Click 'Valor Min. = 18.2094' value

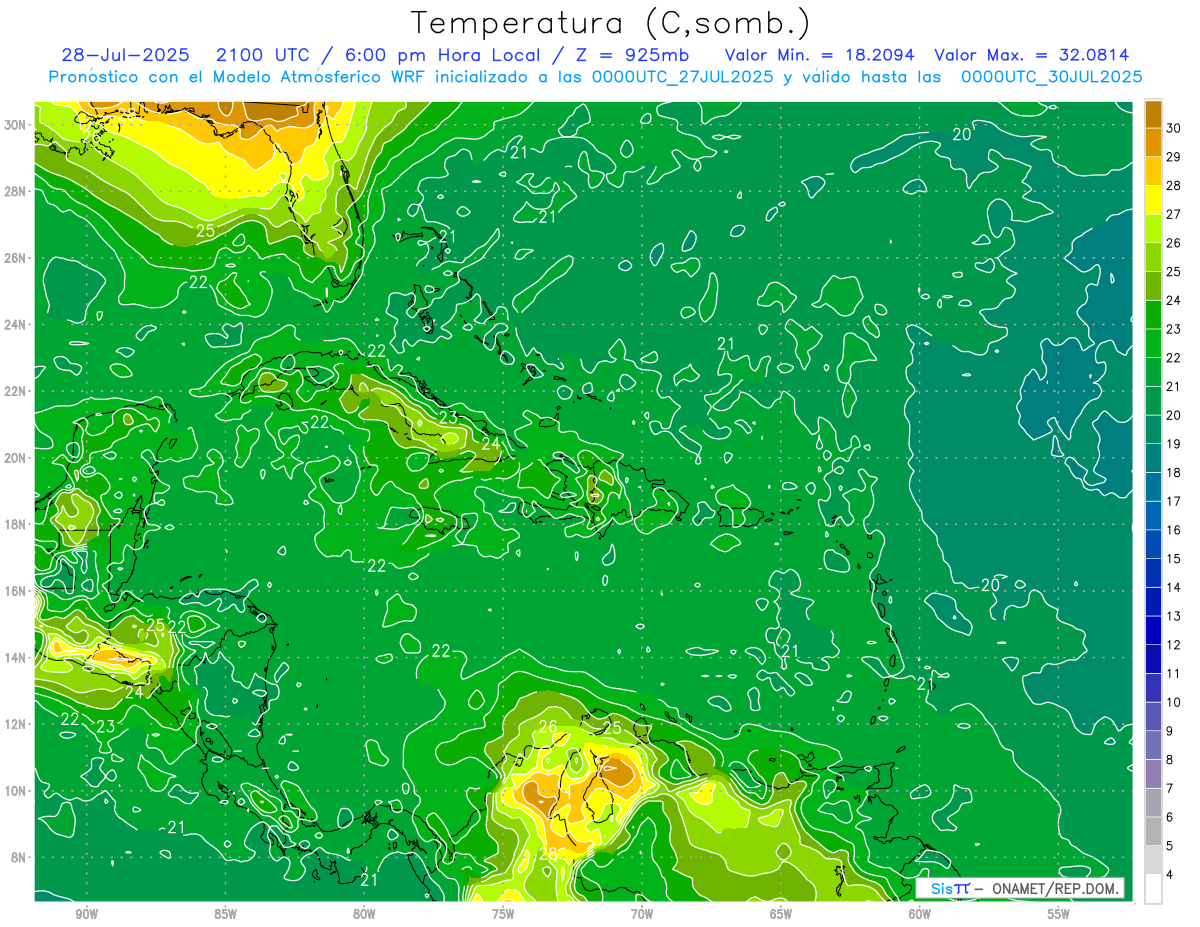[819, 55]
